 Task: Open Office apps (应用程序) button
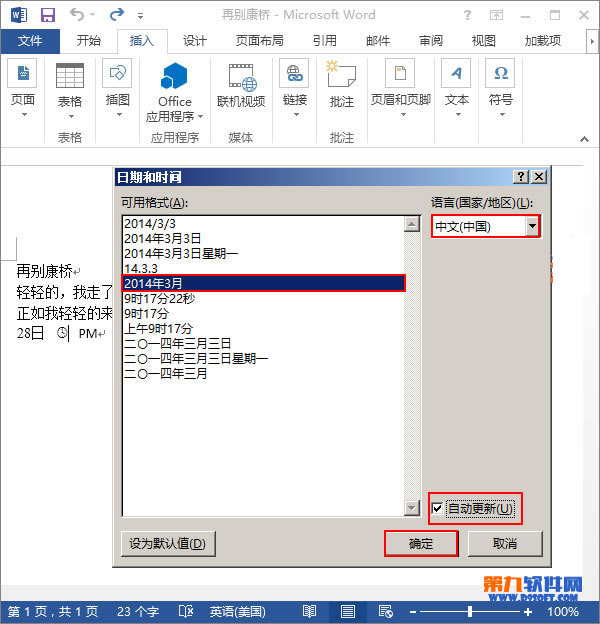pos(174,92)
